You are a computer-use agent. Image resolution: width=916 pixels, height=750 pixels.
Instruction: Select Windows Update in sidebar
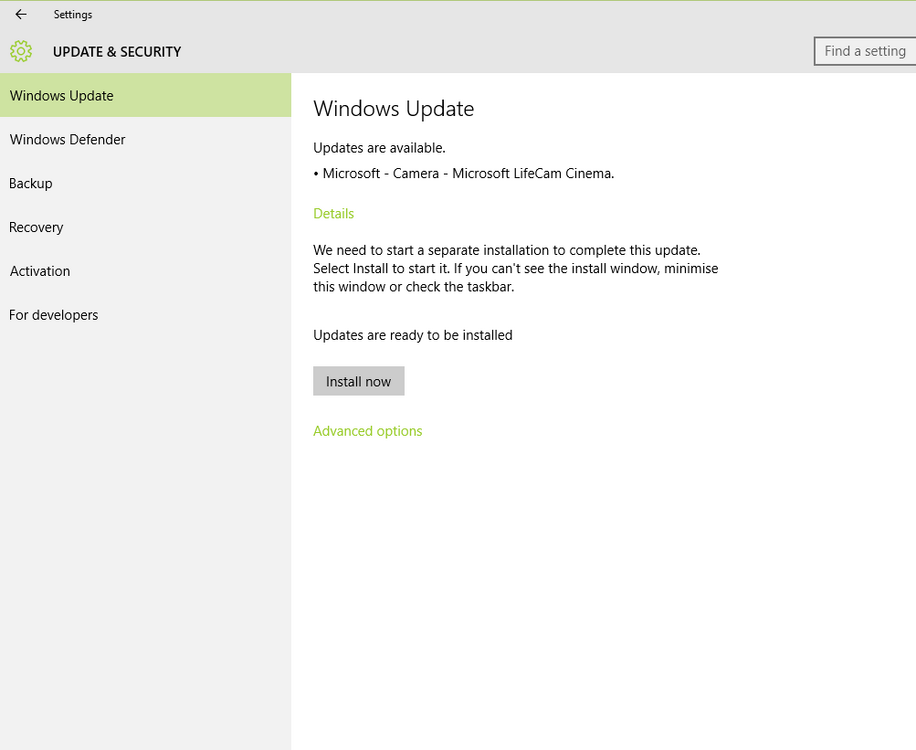click(x=145, y=95)
